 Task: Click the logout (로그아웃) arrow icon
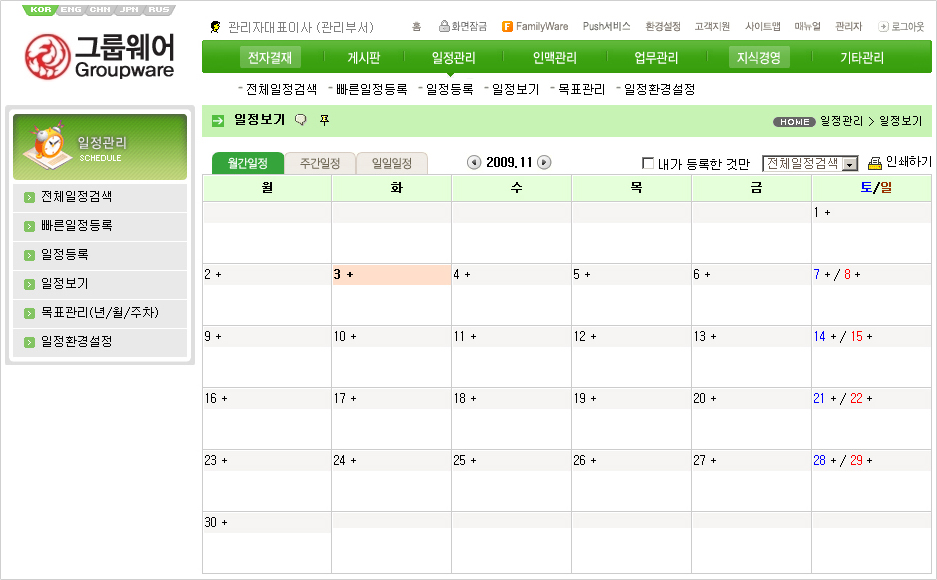point(883,27)
